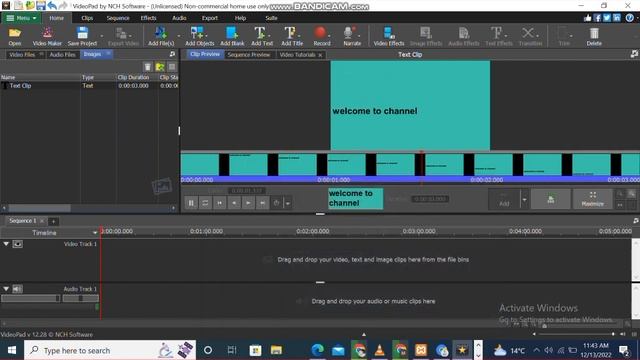Step forward one frame in preview
The image size is (640, 360).
(x=248, y=203)
